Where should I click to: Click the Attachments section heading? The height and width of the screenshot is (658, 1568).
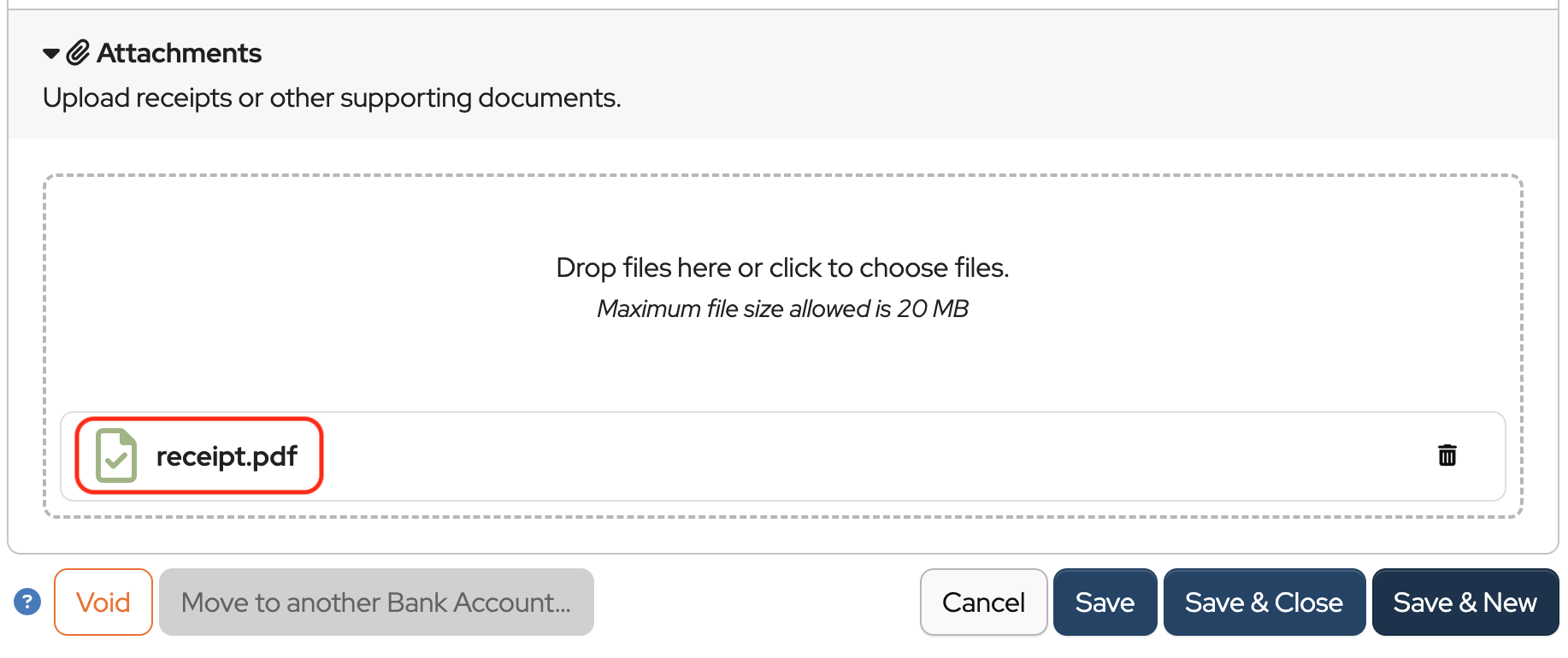tap(179, 53)
